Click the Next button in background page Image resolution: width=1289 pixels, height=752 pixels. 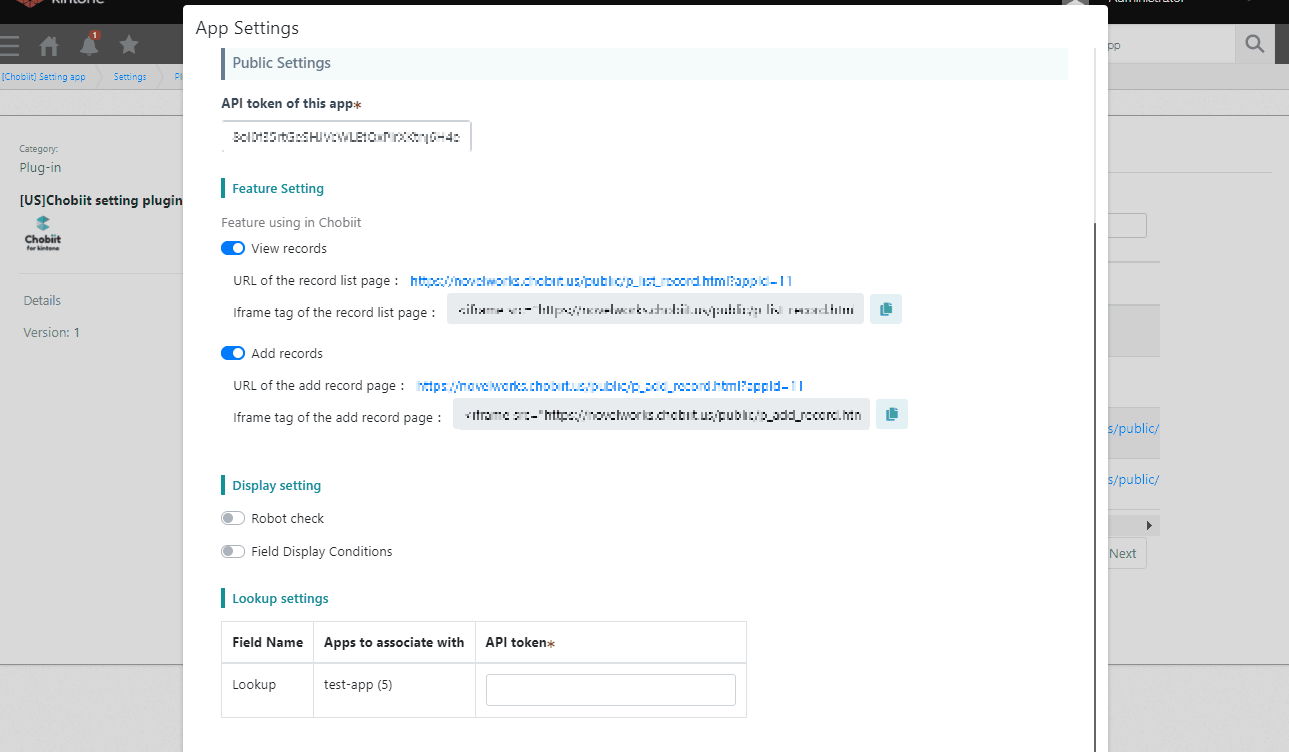[x=1123, y=553]
